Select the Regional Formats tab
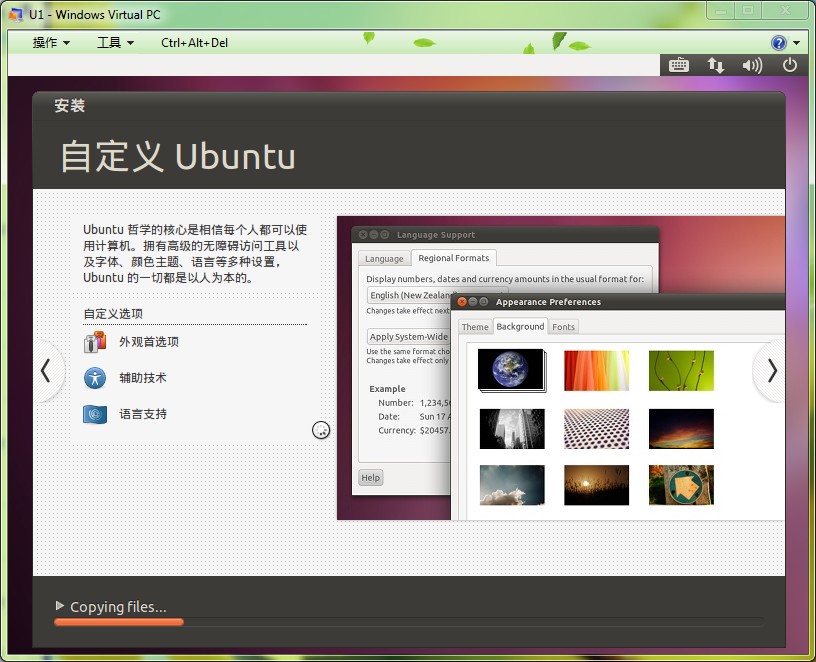This screenshot has height=662, width=816. pyautogui.click(x=454, y=258)
